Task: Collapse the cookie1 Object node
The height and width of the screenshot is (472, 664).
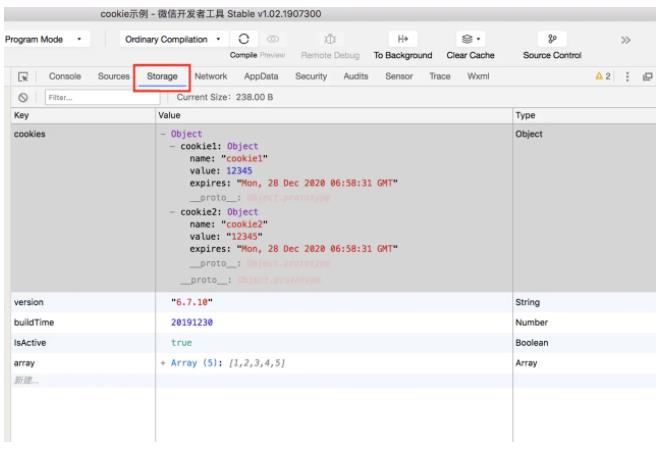Action: 172,146
